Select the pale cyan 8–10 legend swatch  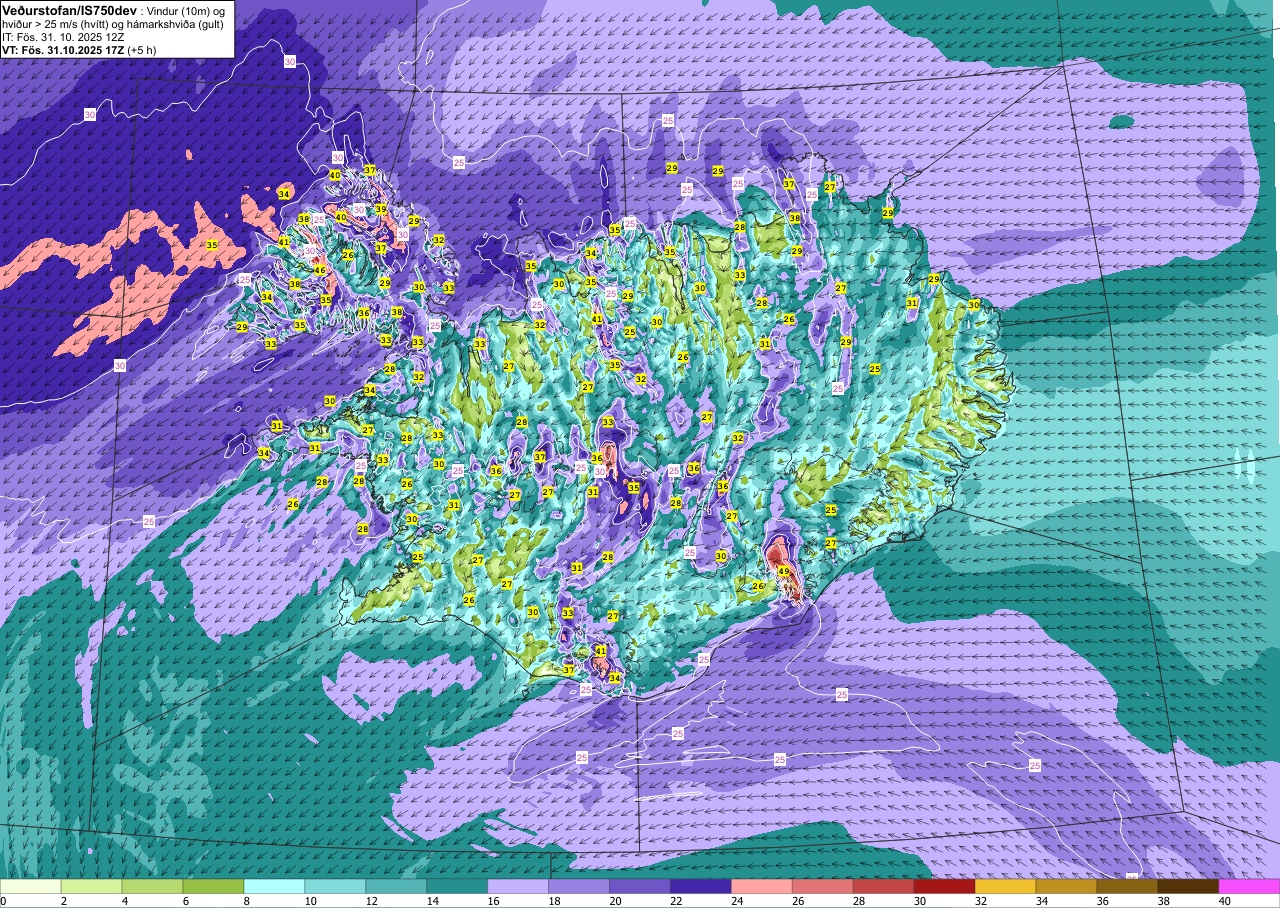[274, 886]
